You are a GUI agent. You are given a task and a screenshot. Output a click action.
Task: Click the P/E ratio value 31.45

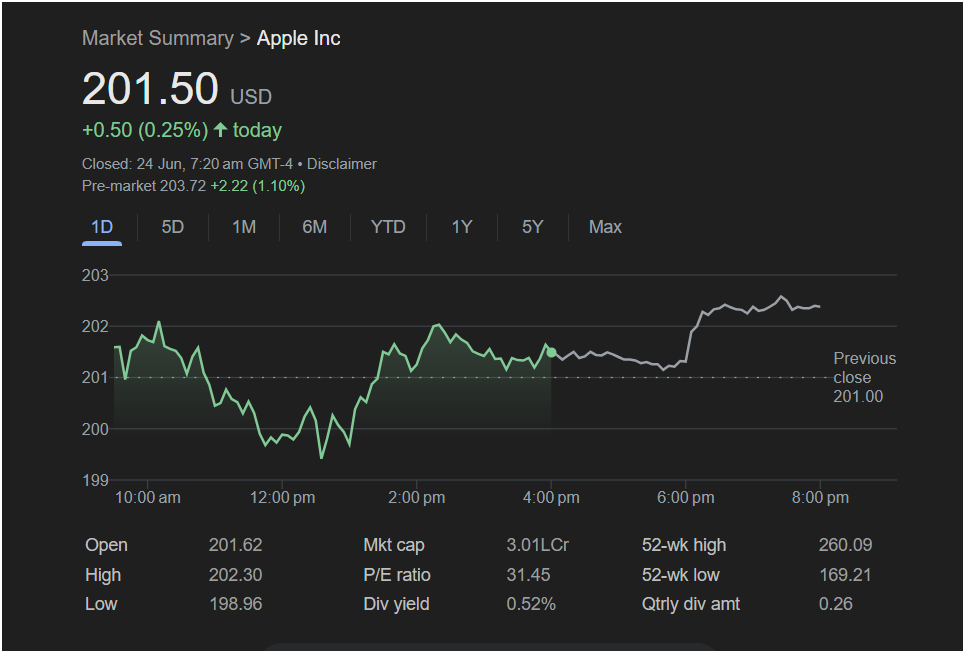click(x=528, y=575)
